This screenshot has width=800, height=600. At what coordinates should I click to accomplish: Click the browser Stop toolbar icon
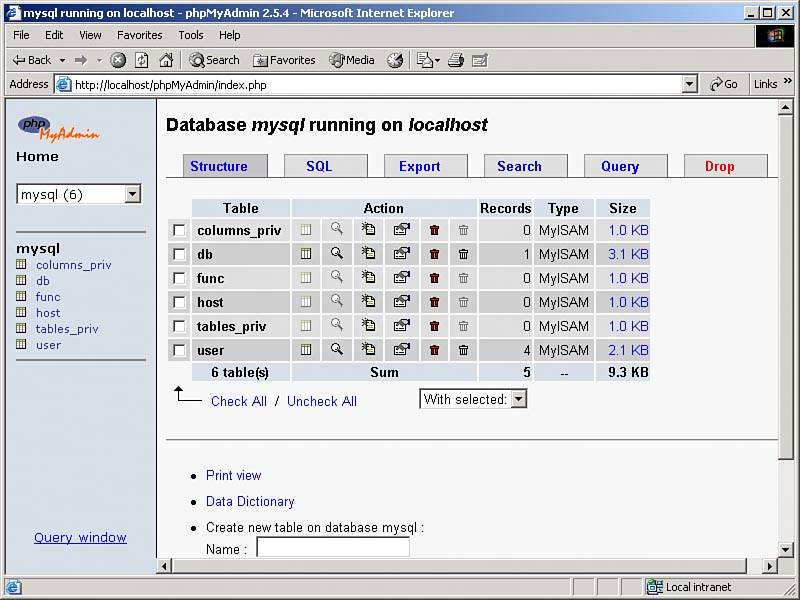(x=118, y=60)
